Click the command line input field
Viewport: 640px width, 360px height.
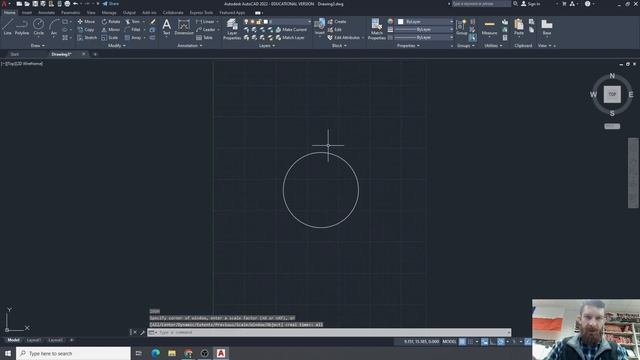tap(329, 333)
